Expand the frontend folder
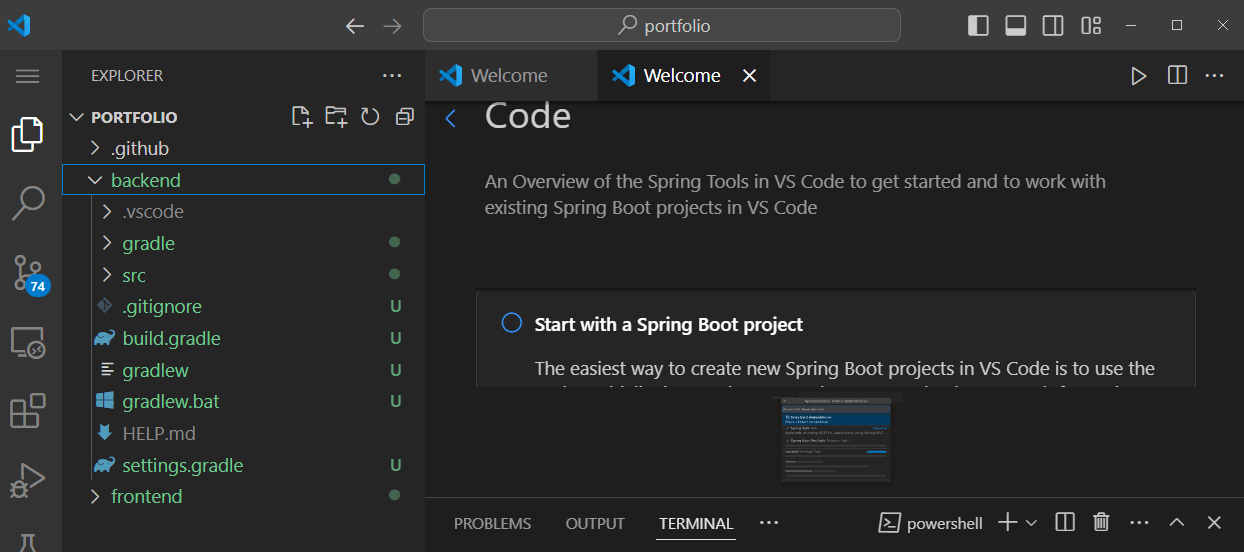1244x552 pixels. coord(244,497)
